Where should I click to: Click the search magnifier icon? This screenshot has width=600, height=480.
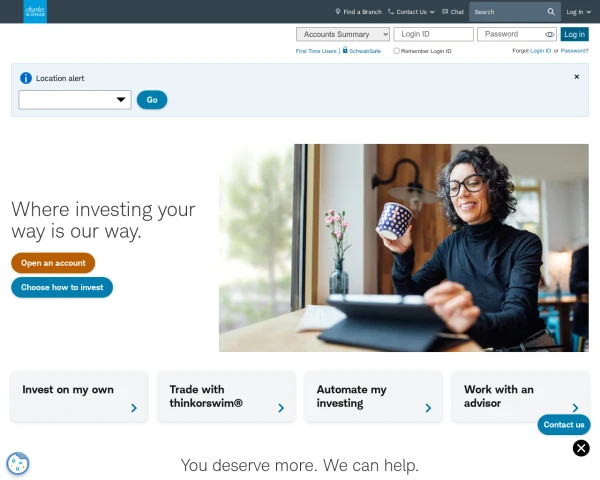pyautogui.click(x=551, y=12)
